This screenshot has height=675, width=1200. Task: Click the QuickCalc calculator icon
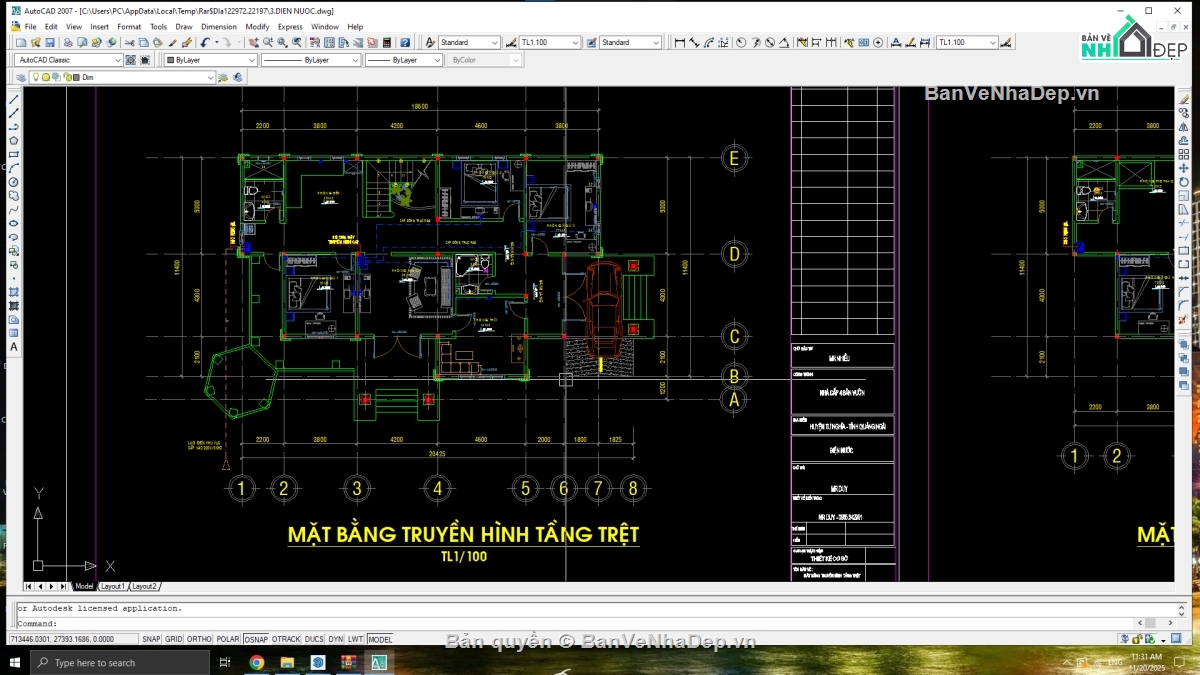[x=386, y=43]
